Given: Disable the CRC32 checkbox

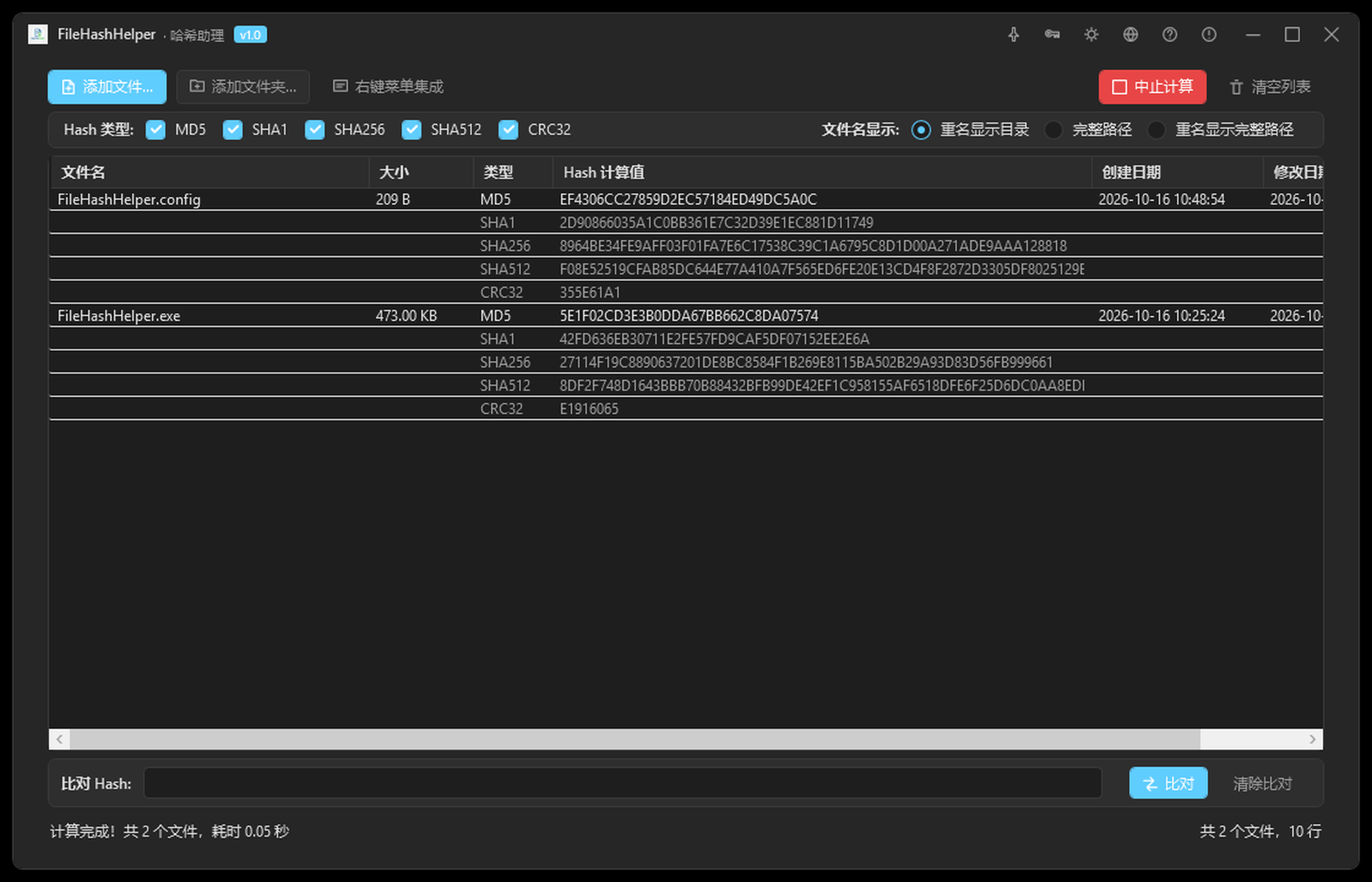Looking at the screenshot, I should tap(508, 130).
